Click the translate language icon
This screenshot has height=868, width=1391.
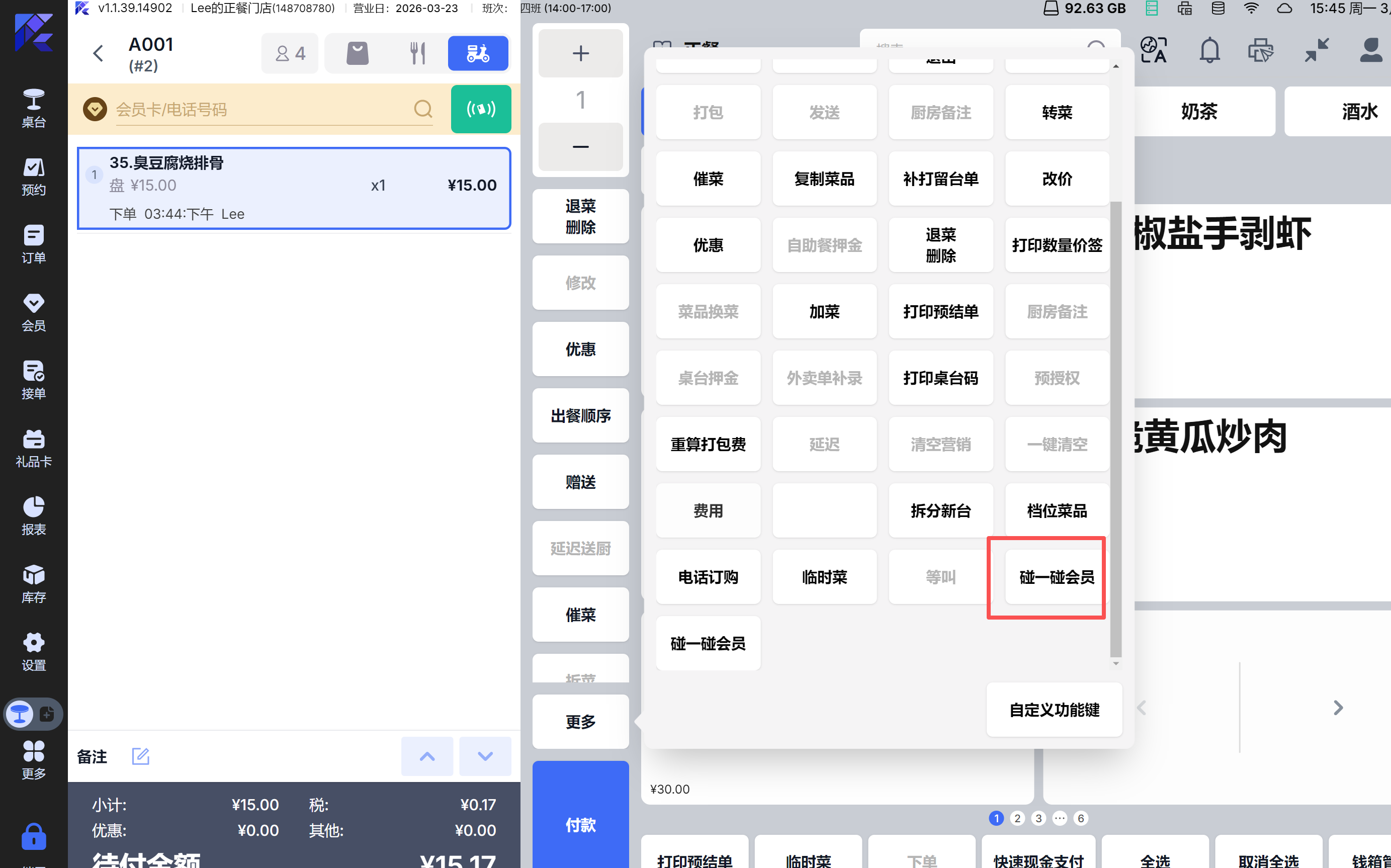tap(1153, 50)
